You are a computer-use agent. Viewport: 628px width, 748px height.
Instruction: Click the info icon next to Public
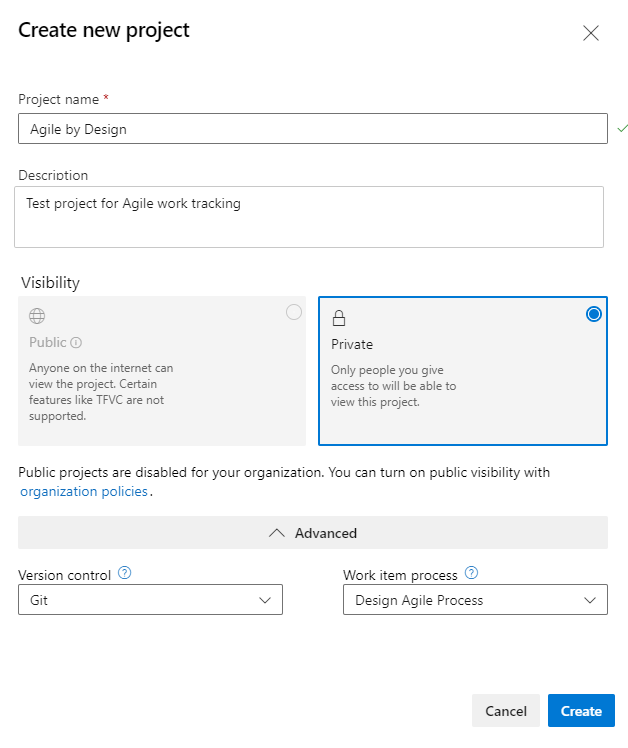point(76,343)
